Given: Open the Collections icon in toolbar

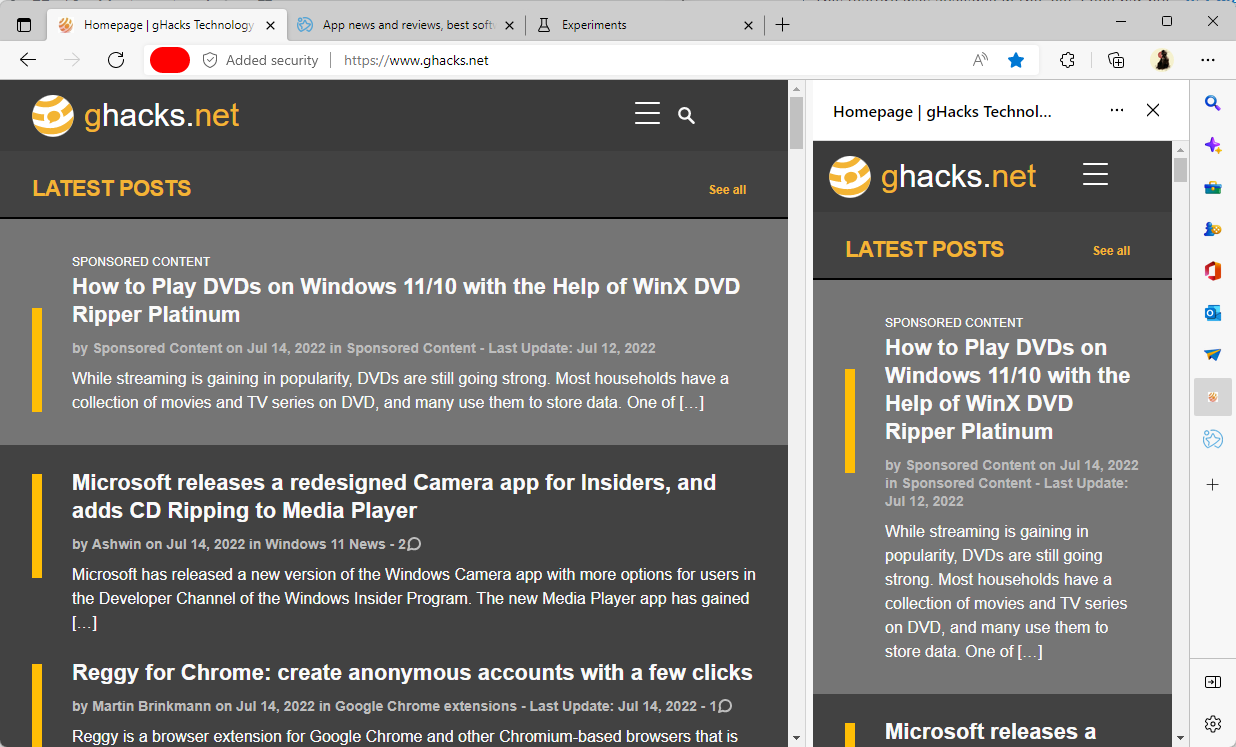Looking at the screenshot, I should 1116,60.
